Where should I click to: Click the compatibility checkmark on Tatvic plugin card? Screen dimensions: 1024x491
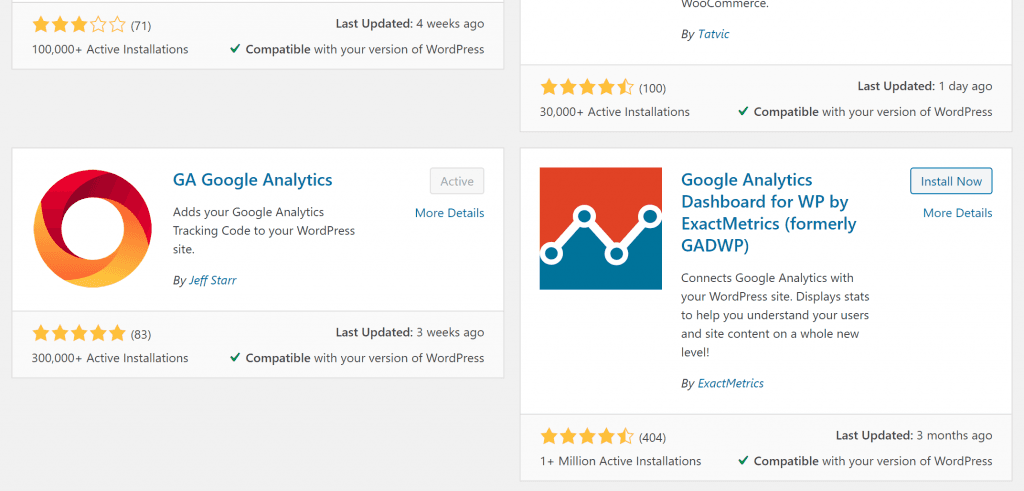(x=743, y=111)
